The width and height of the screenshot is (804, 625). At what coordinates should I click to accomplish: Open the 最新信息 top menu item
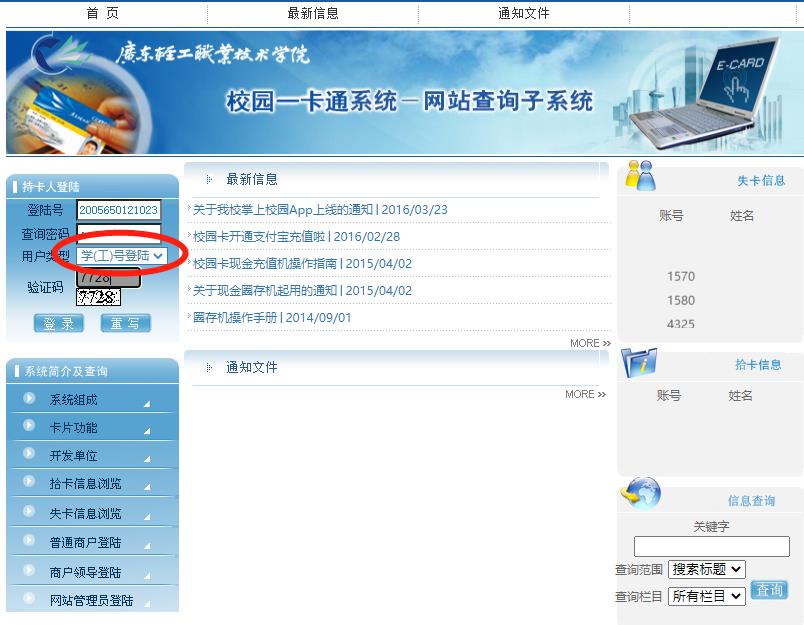point(313,13)
